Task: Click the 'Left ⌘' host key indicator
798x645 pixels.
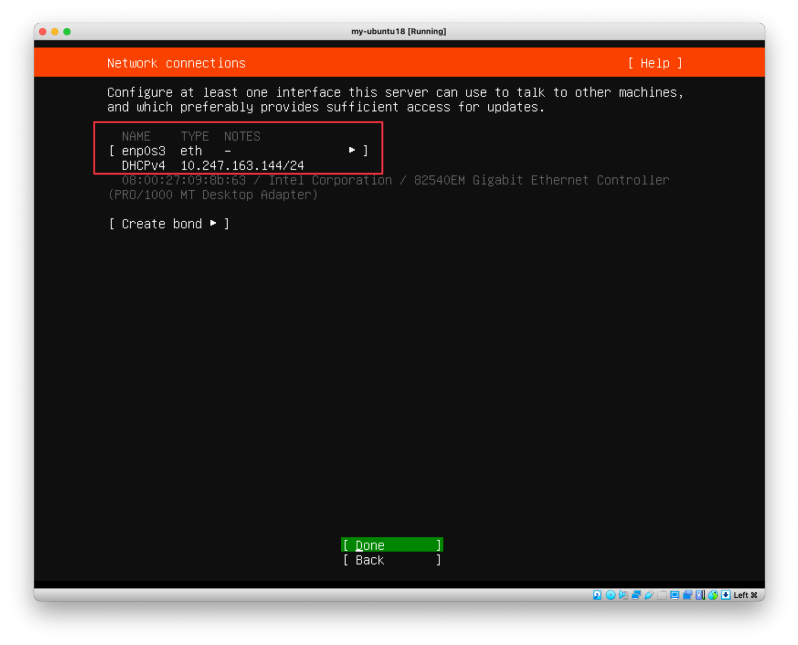Action: pyautogui.click(x=746, y=595)
